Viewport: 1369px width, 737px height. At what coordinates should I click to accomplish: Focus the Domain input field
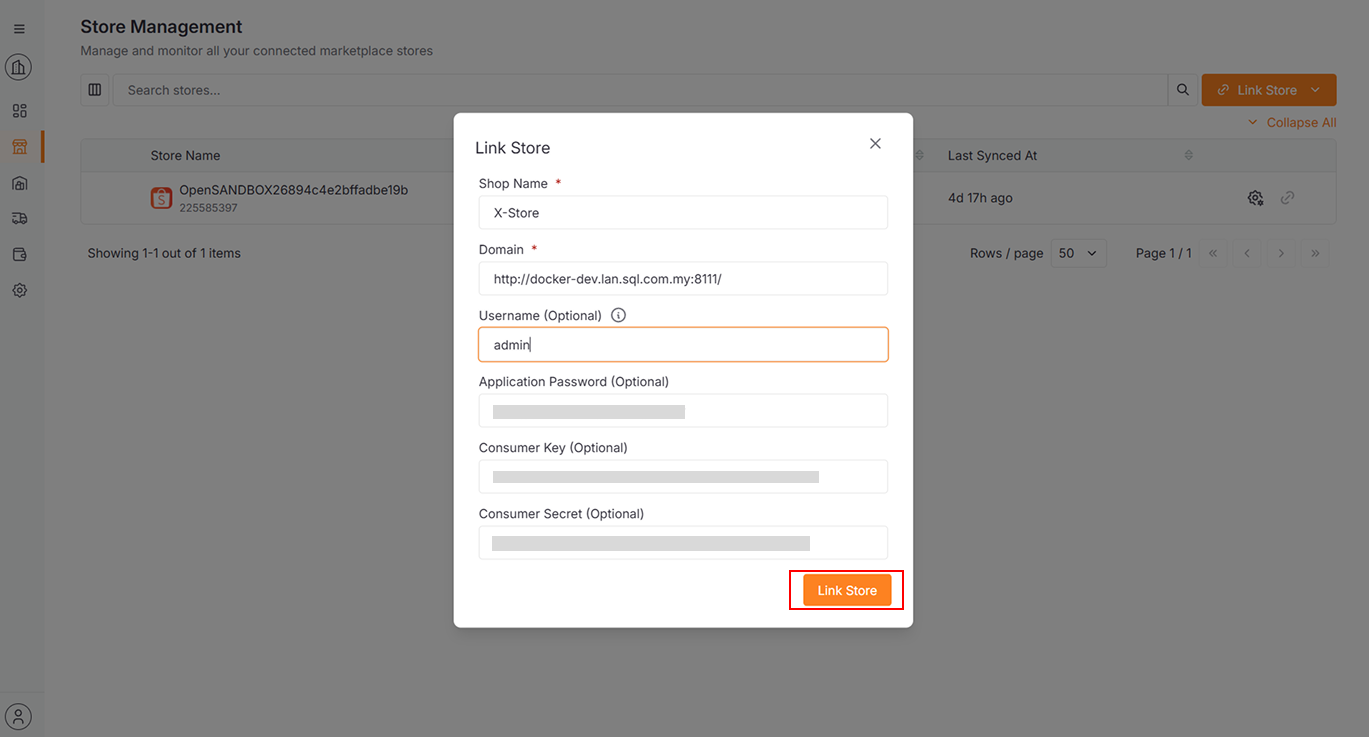(x=683, y=279)
